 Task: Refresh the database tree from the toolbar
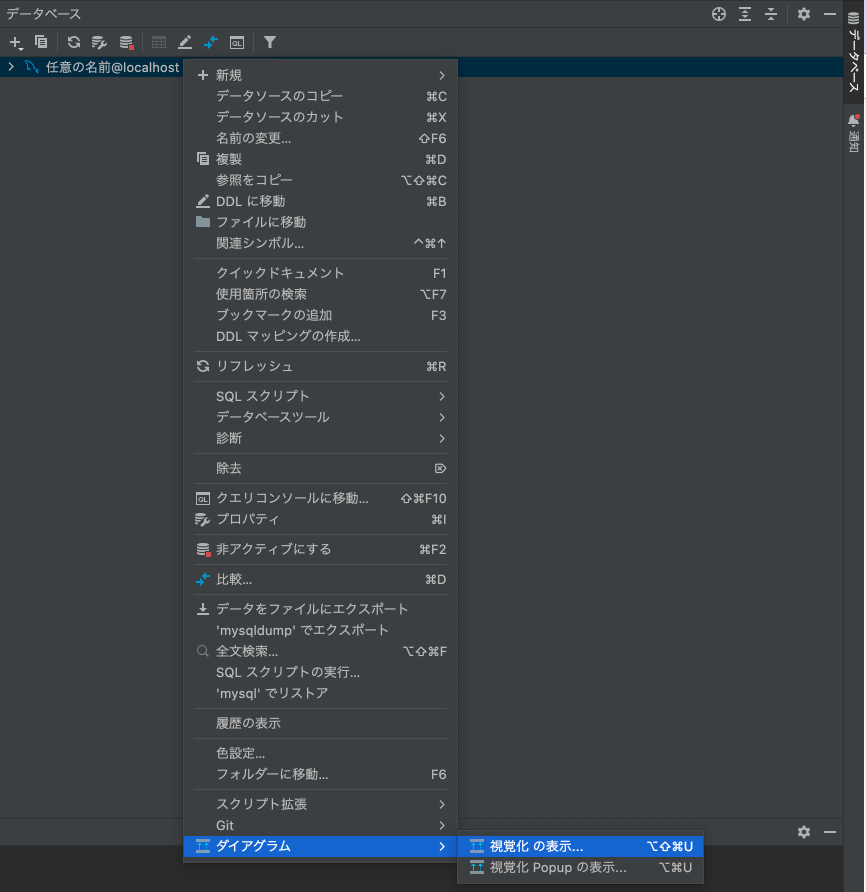click(73, 42)
